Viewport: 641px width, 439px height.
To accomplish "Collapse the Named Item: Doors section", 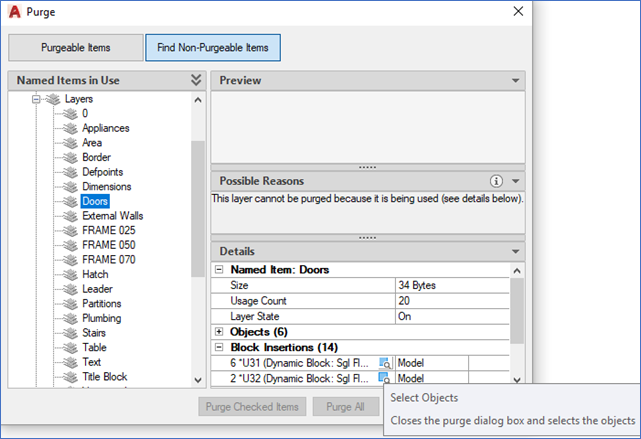I will click(219, 269).
